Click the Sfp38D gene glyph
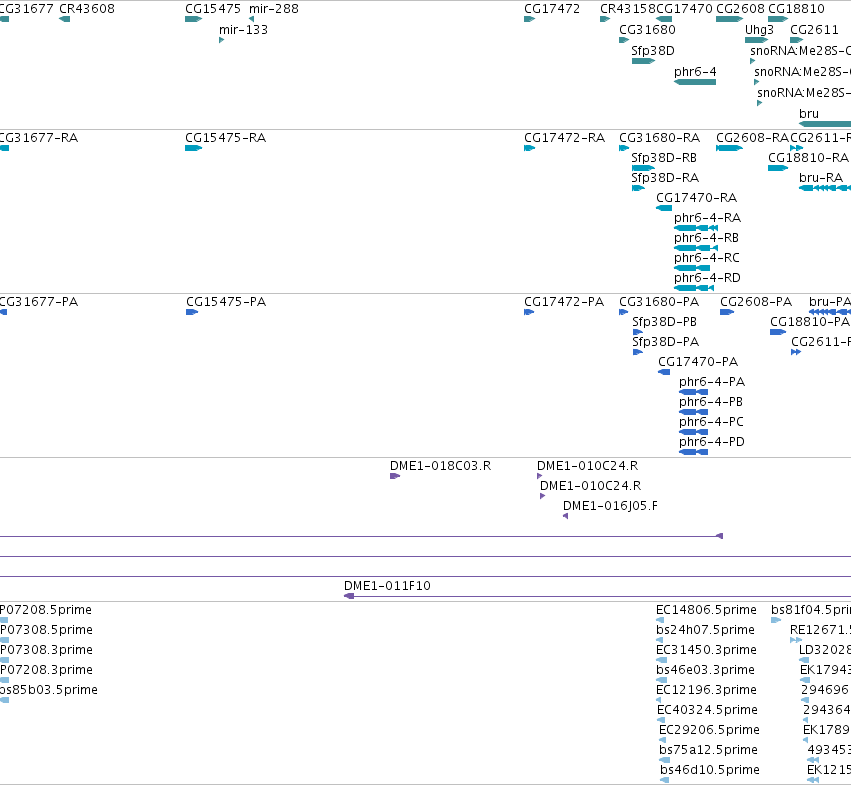 pos(643,61)
